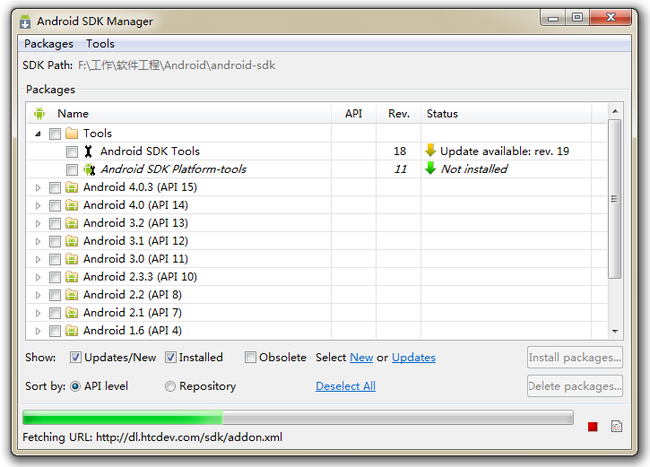Open the Tools menu in the menu bar
The width and height of the screenshot is (650, 467).
(100, 44)
